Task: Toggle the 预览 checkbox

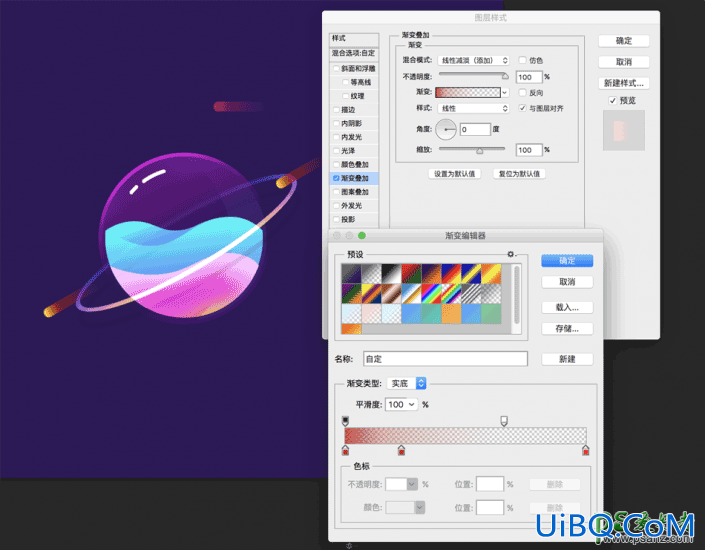Action: 612,100
